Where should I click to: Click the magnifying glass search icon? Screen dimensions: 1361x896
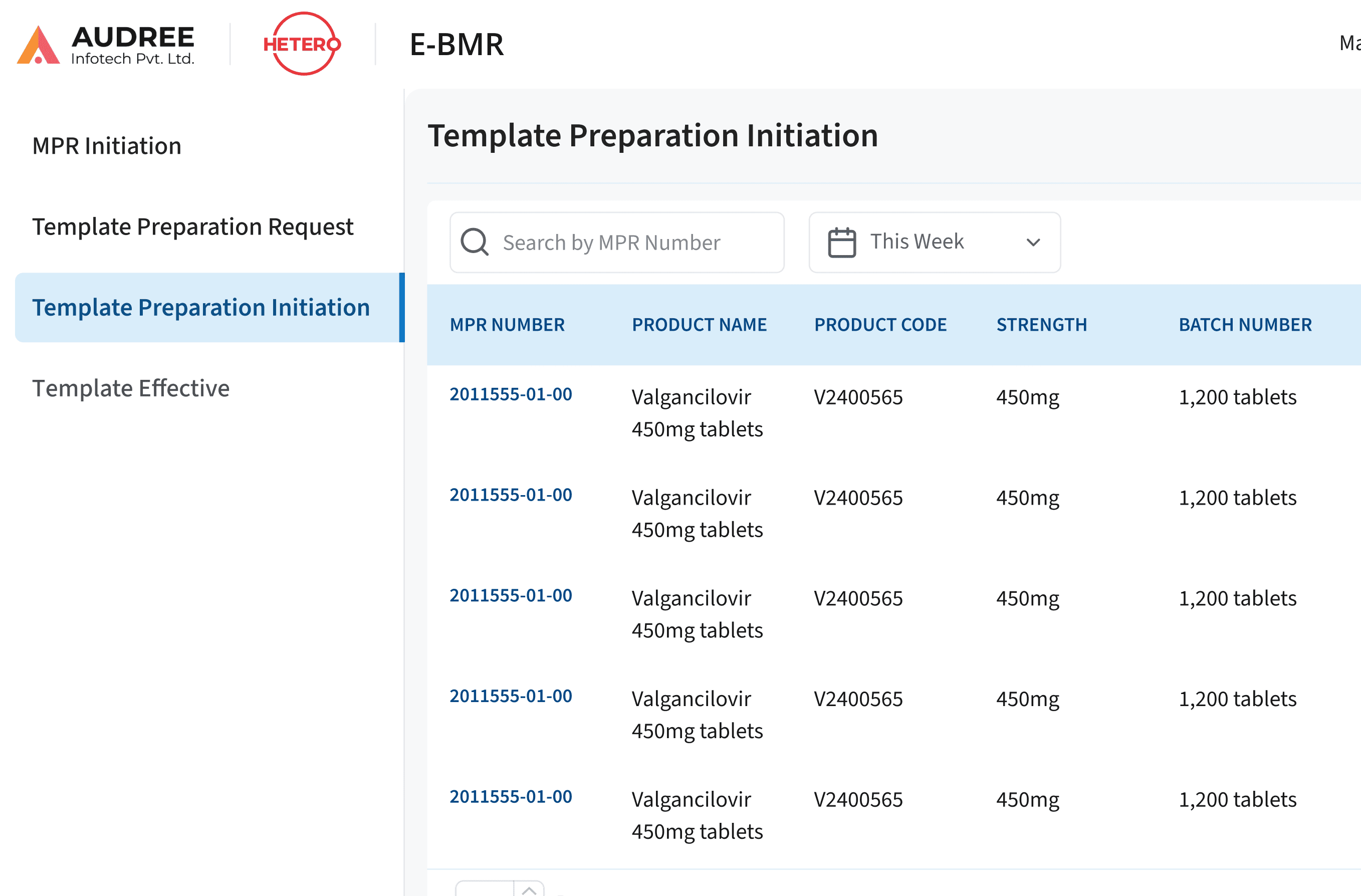click(x=475, y=243)
